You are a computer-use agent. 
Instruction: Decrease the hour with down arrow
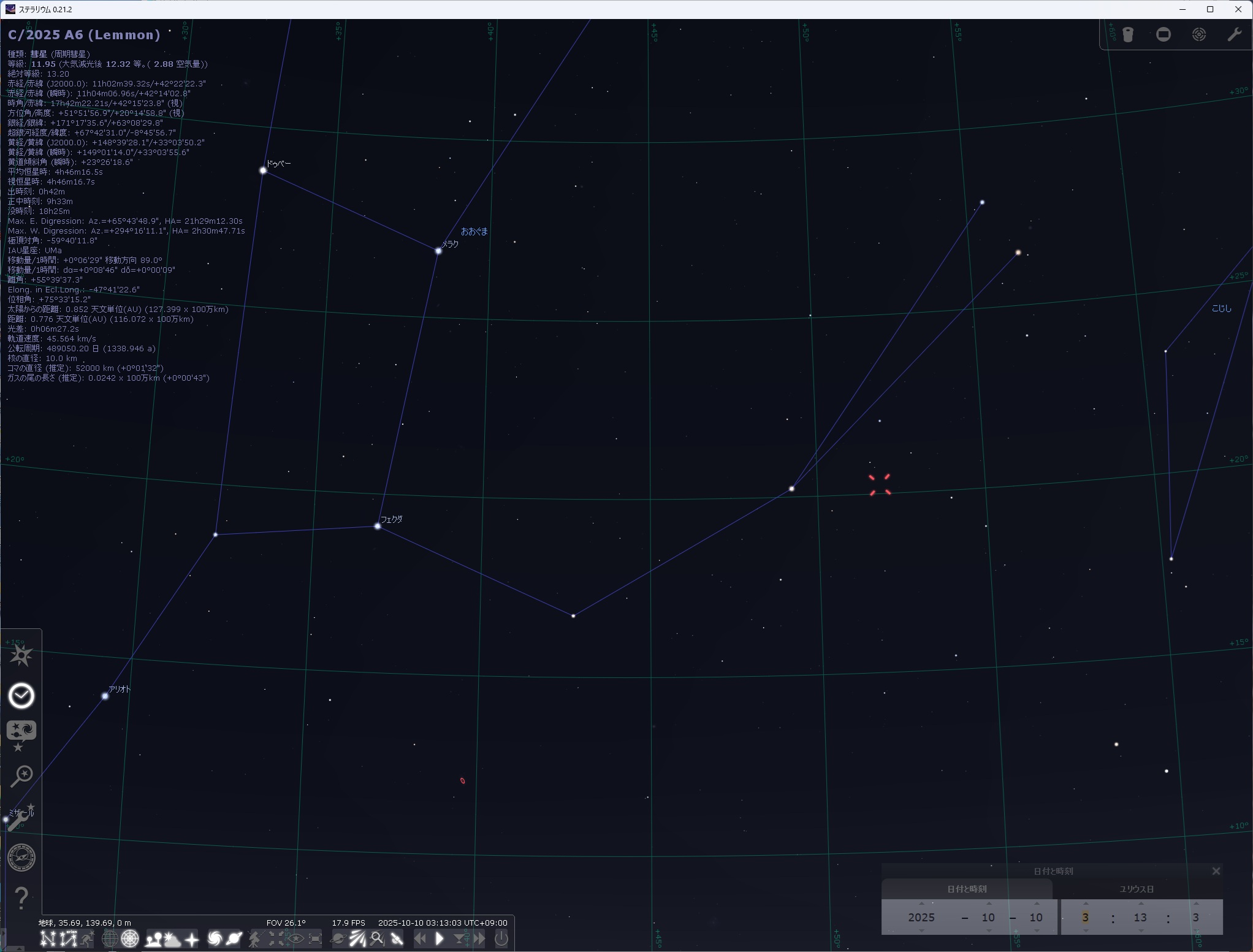pyautogui.click(x=1085, y=931)
